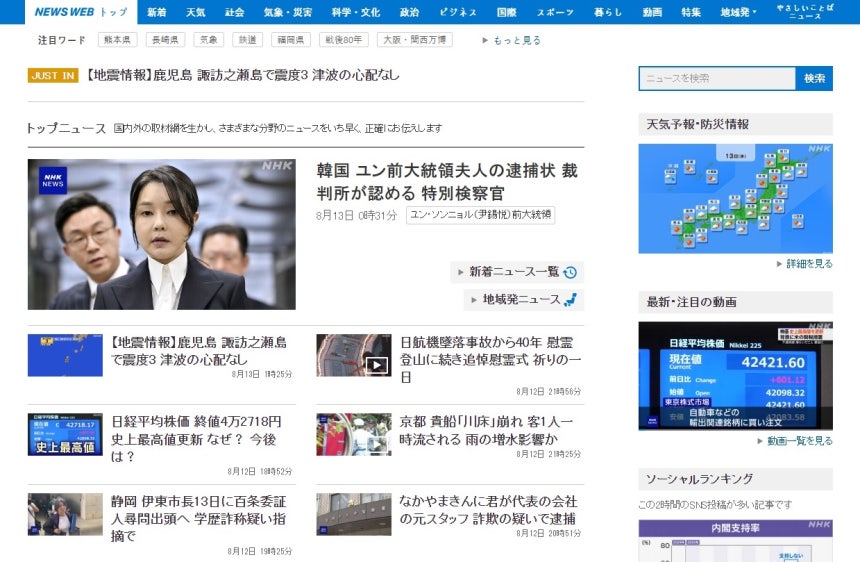Click the JUST IN badge
The height and width of the screenshot is (562, 860).
[52, 76]
